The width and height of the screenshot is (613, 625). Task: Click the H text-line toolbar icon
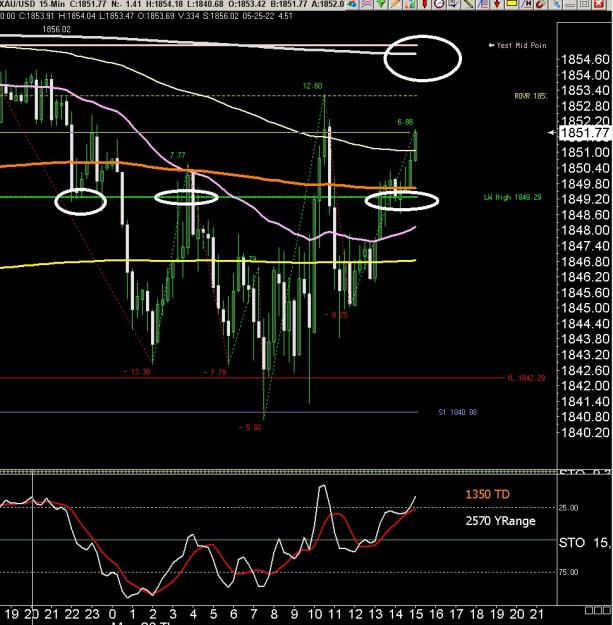pyautogui.click(x=526, y=4)
